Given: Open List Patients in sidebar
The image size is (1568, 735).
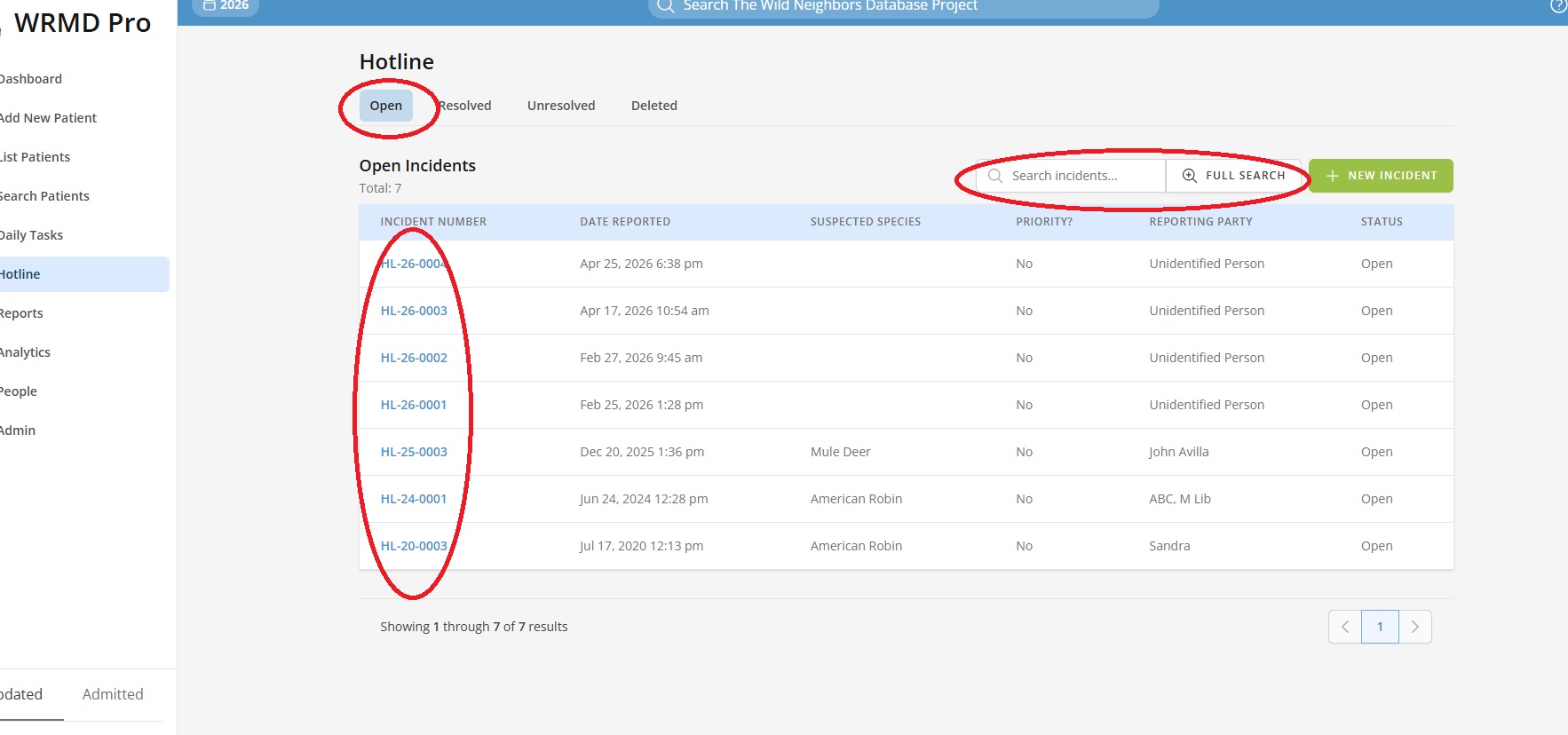Looking at the screenshot, I should (x=35, y=157).
